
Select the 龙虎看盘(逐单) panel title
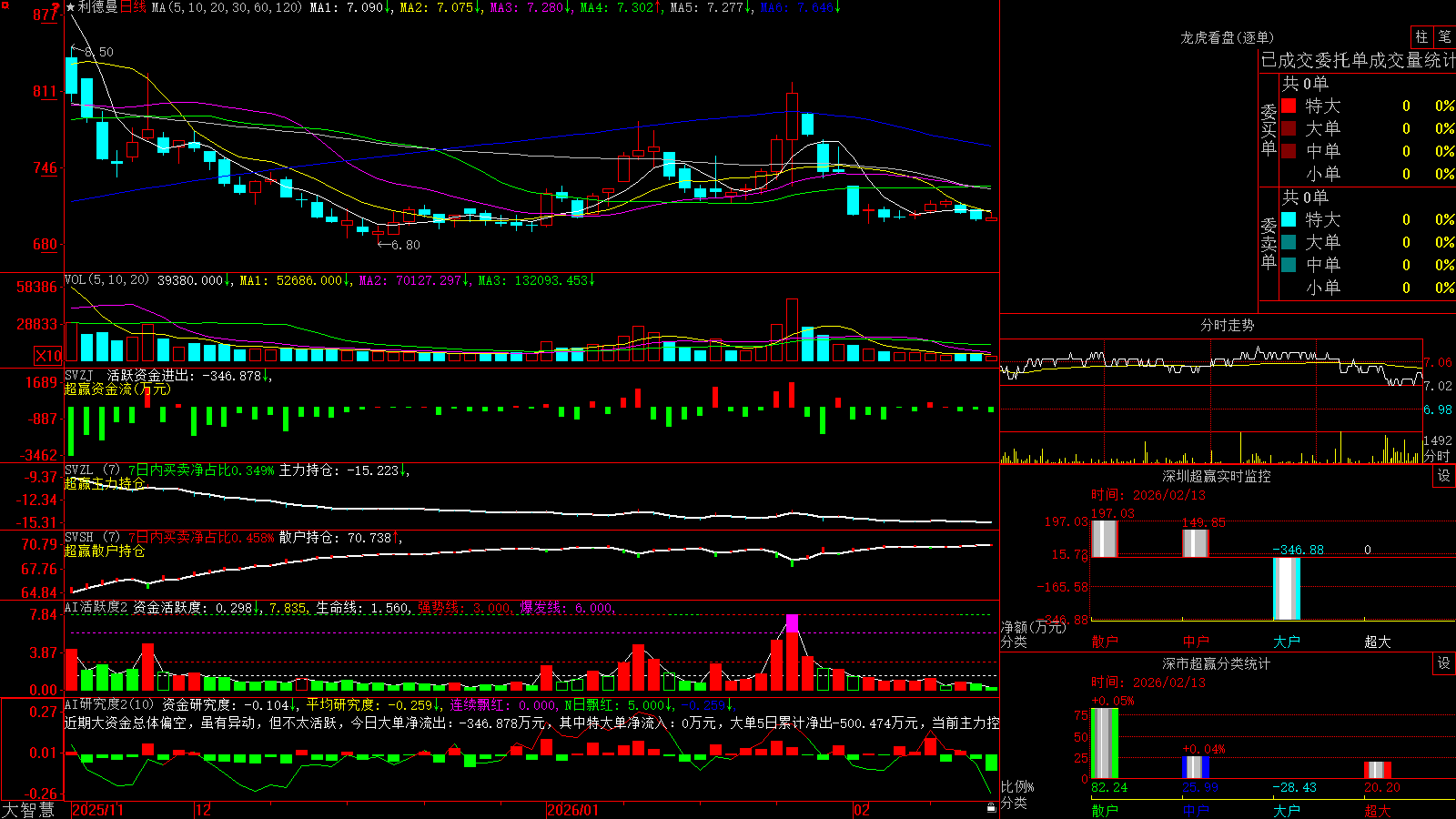(x=1227, y=37)
